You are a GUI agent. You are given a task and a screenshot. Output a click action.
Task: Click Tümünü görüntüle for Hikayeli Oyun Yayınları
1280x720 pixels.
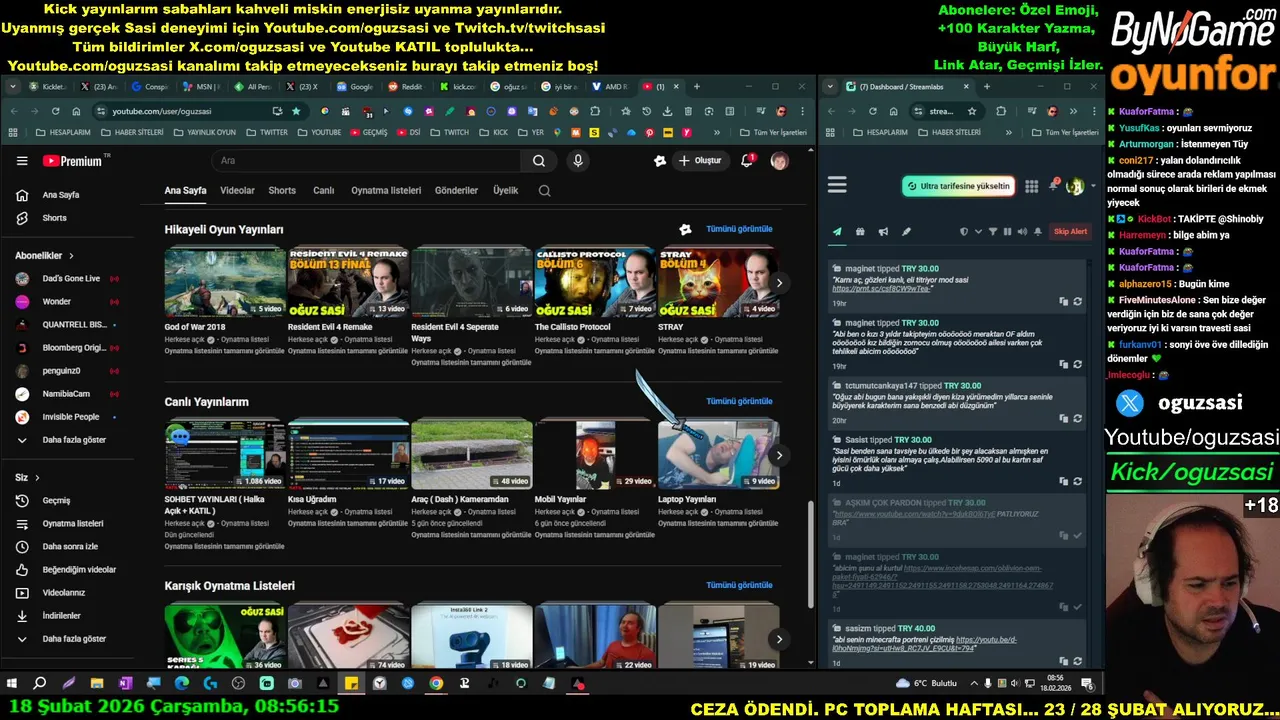coord(739,229)
